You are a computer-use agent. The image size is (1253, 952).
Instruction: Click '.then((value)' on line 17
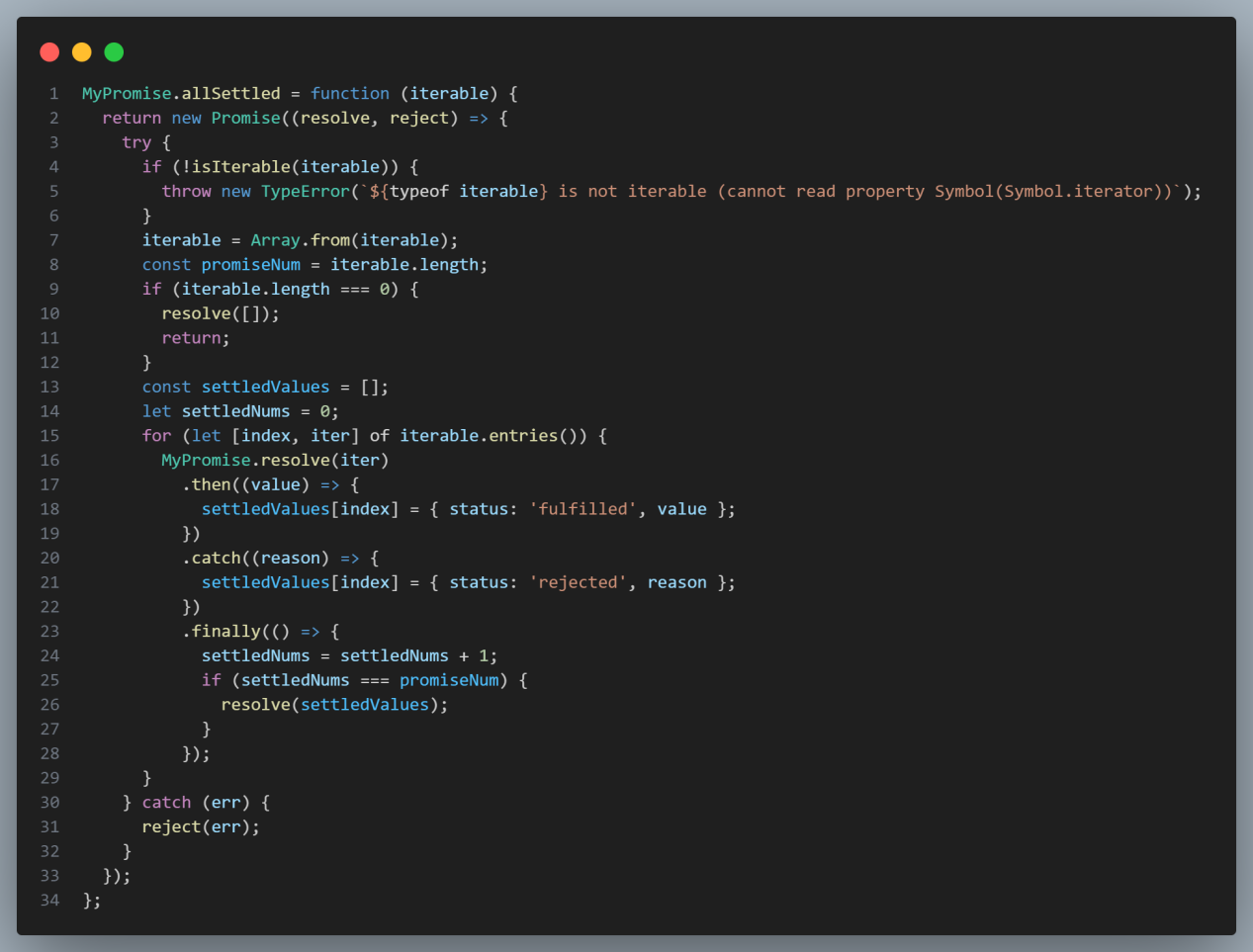point(246,484)
